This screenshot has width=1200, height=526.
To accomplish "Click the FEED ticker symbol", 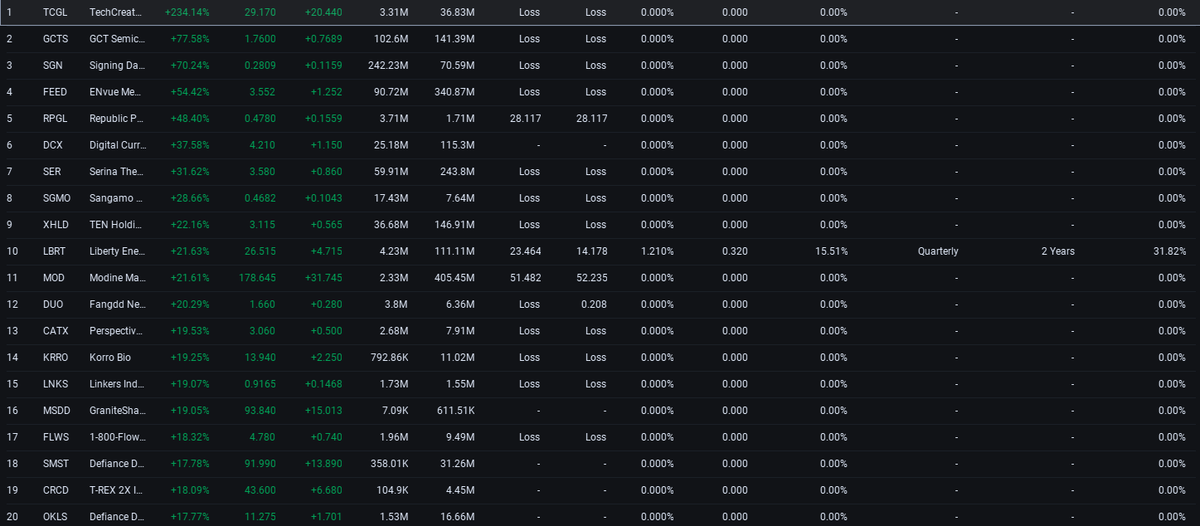I will pos(55,92).
